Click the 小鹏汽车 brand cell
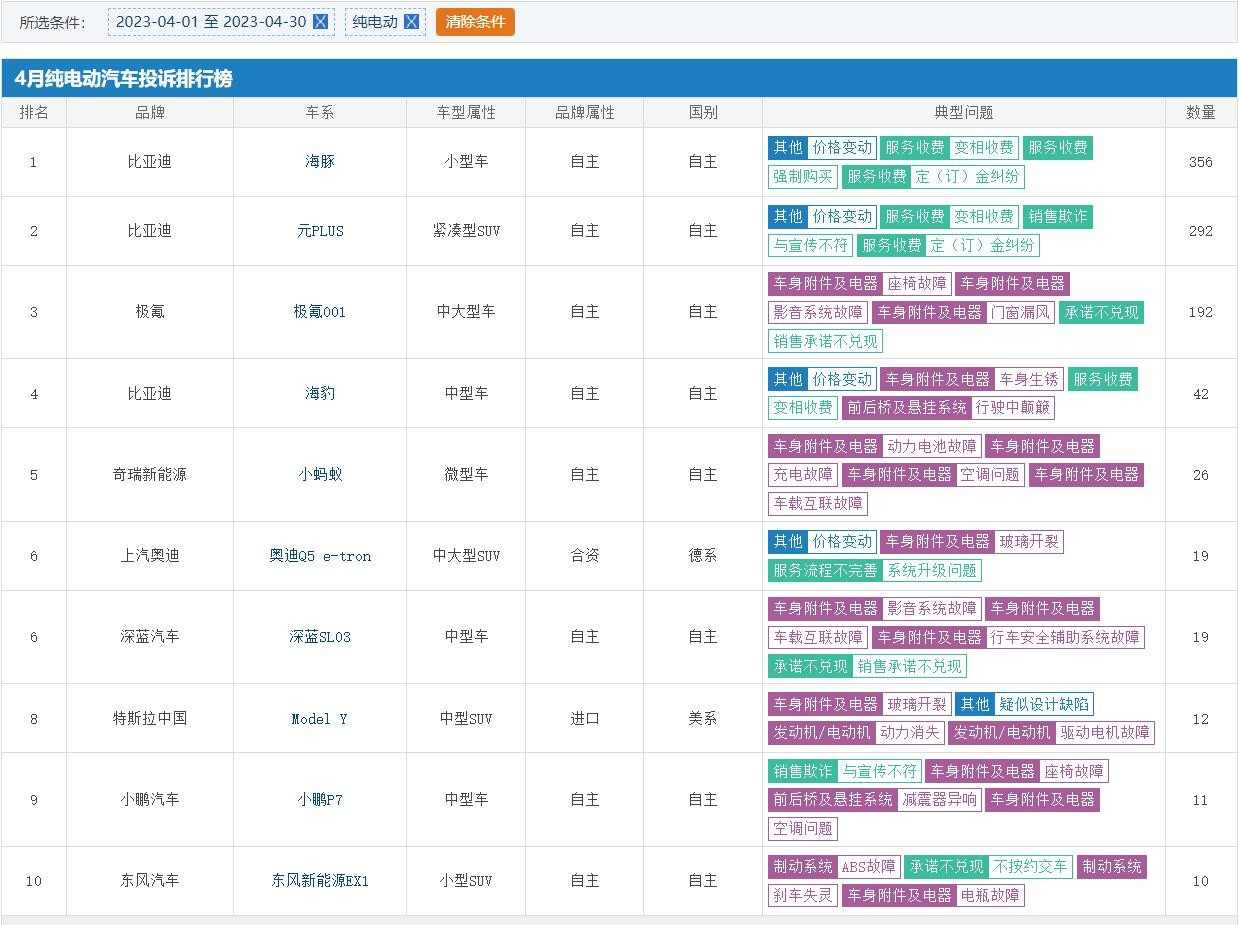Screen dimensions: 1239x925 click(x=150, y=800)
